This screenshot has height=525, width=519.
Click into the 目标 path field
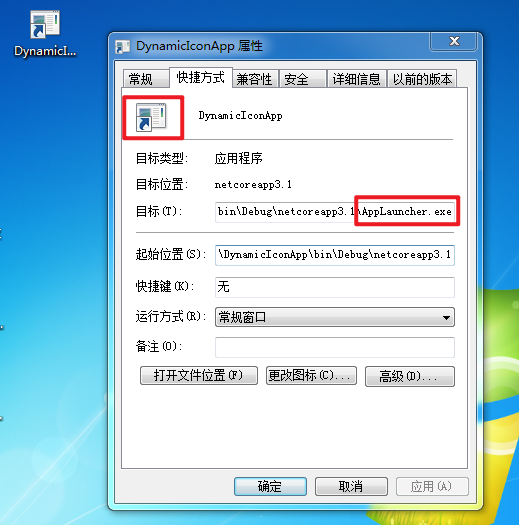point(335,212)
